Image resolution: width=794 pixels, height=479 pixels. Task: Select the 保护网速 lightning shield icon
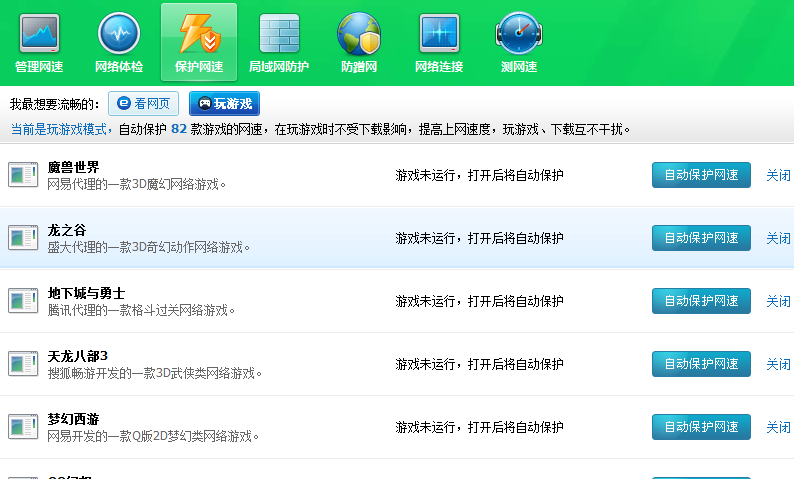click(x=199, y=33)
